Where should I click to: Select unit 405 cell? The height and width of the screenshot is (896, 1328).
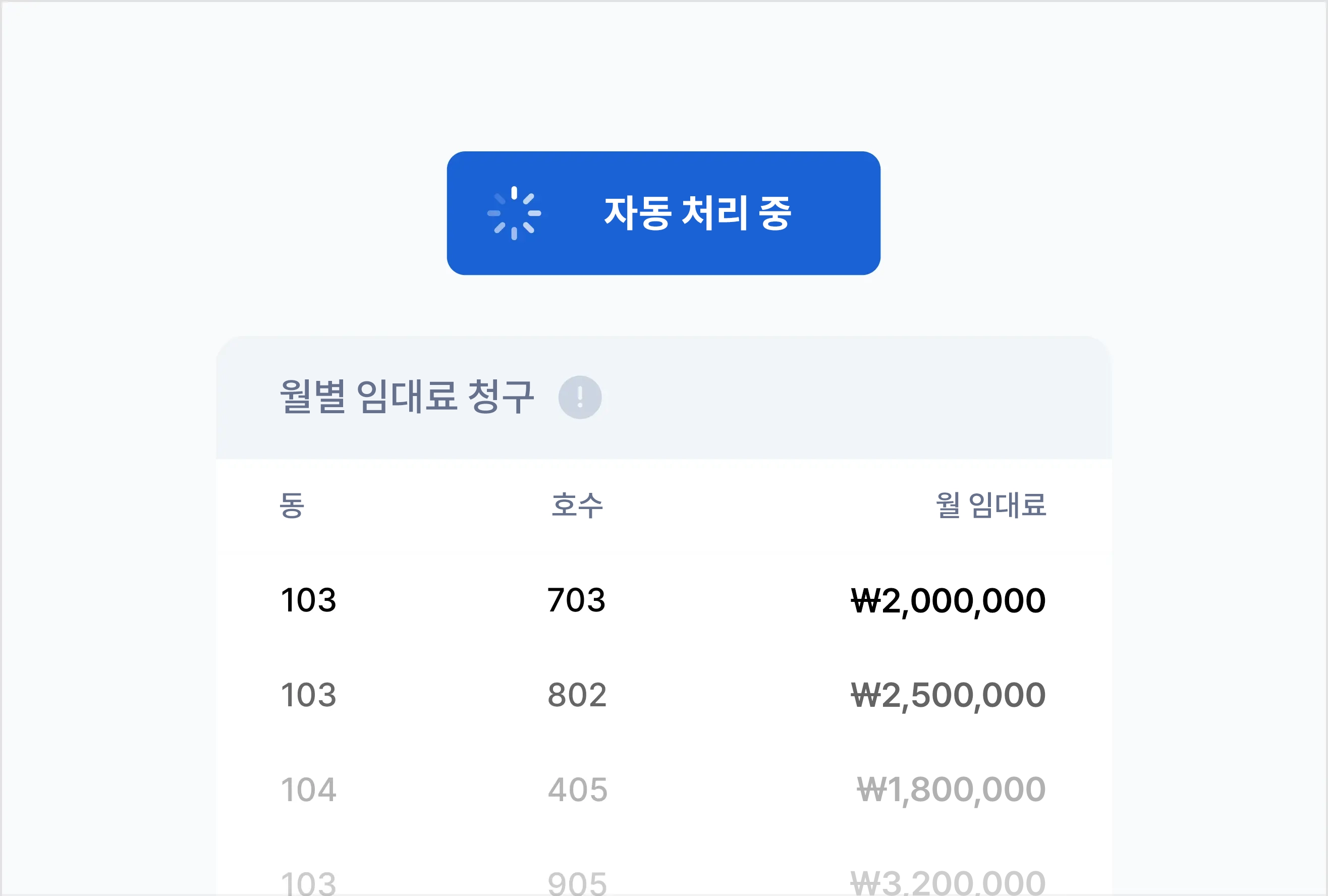(577, 790)
